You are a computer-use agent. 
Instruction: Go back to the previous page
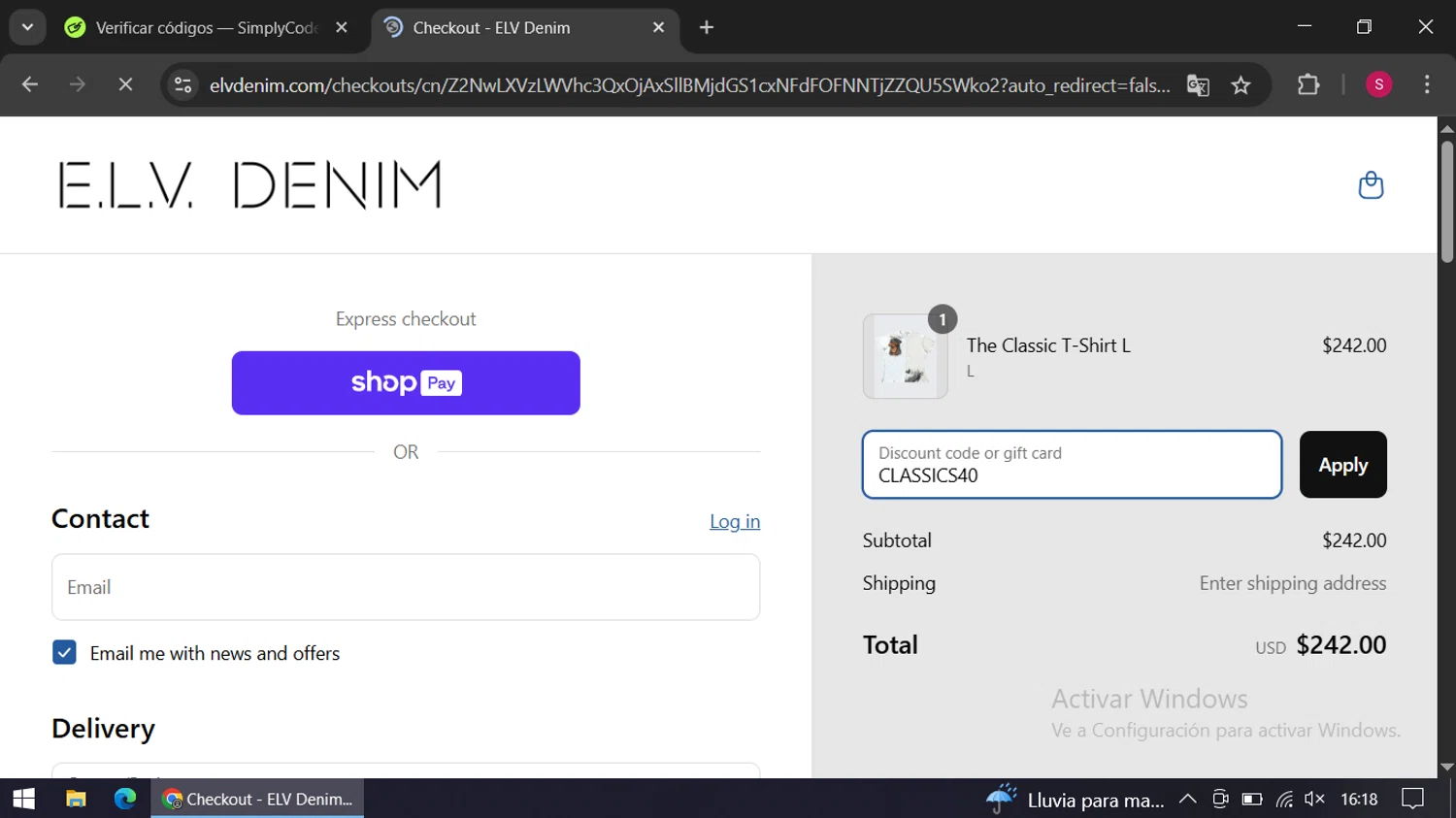[30, 84]
